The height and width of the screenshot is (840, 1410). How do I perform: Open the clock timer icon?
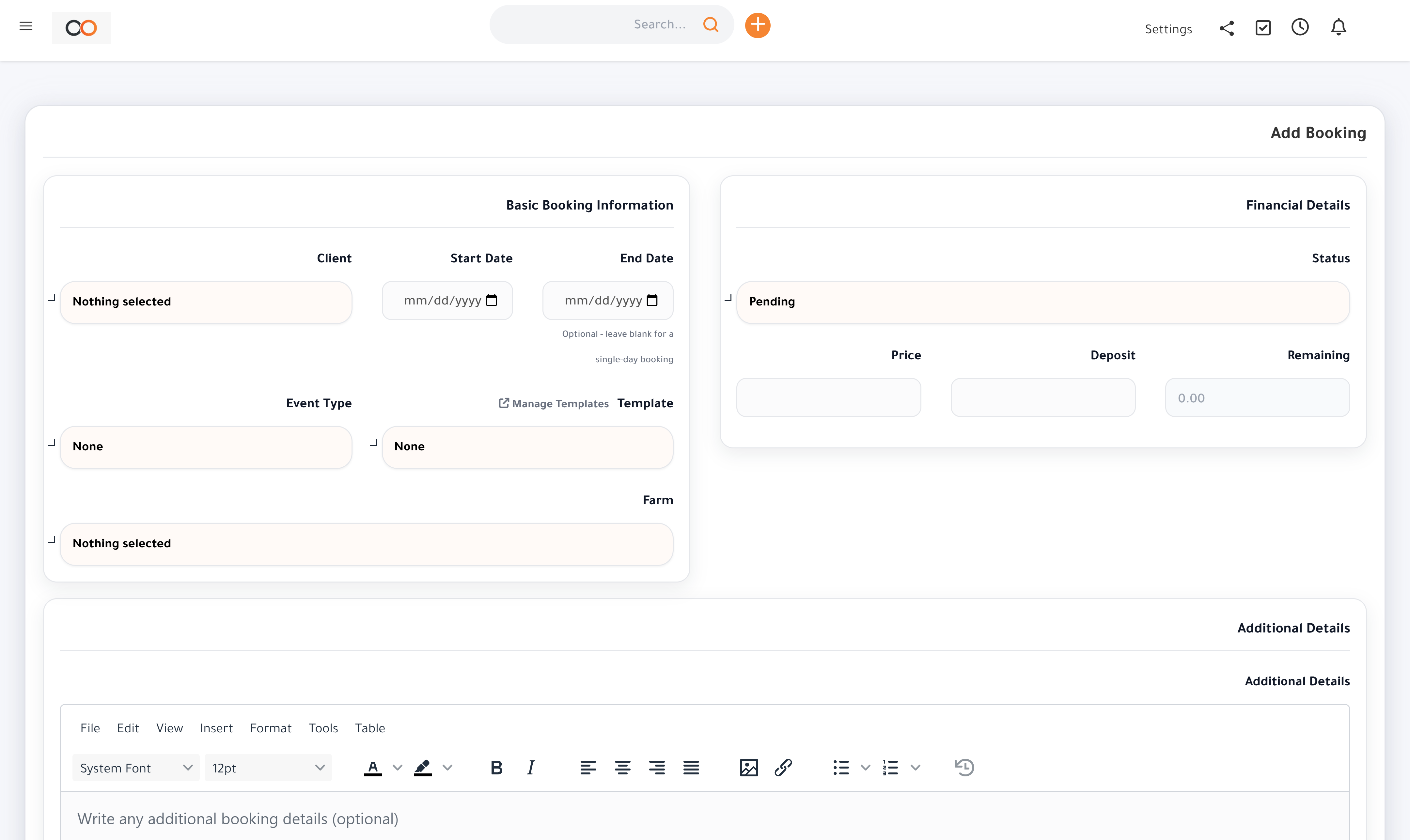point(1300,27)
